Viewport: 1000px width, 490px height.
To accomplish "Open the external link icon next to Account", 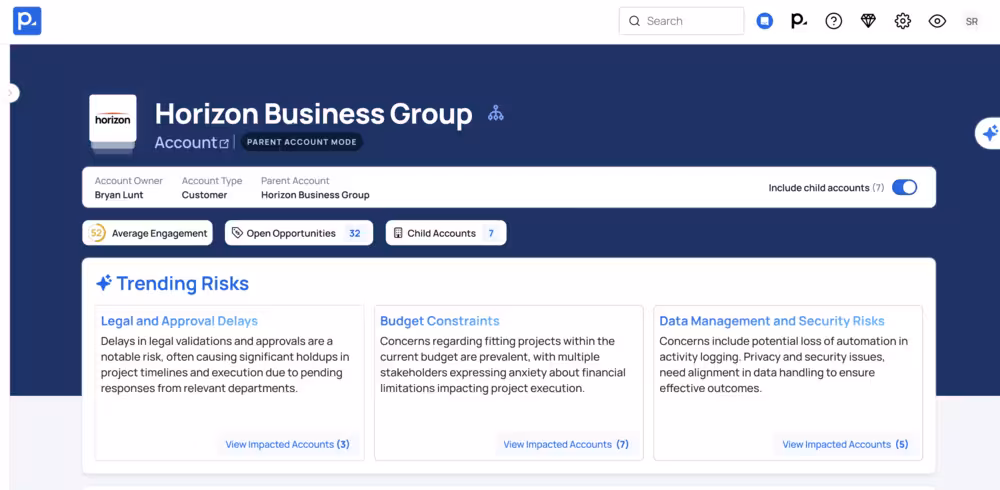I will click(x=224, y=144).
